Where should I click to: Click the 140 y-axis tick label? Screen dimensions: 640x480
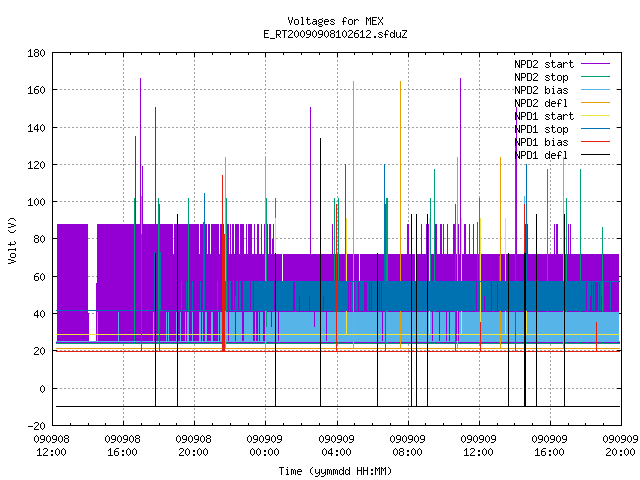click(36, 128)
